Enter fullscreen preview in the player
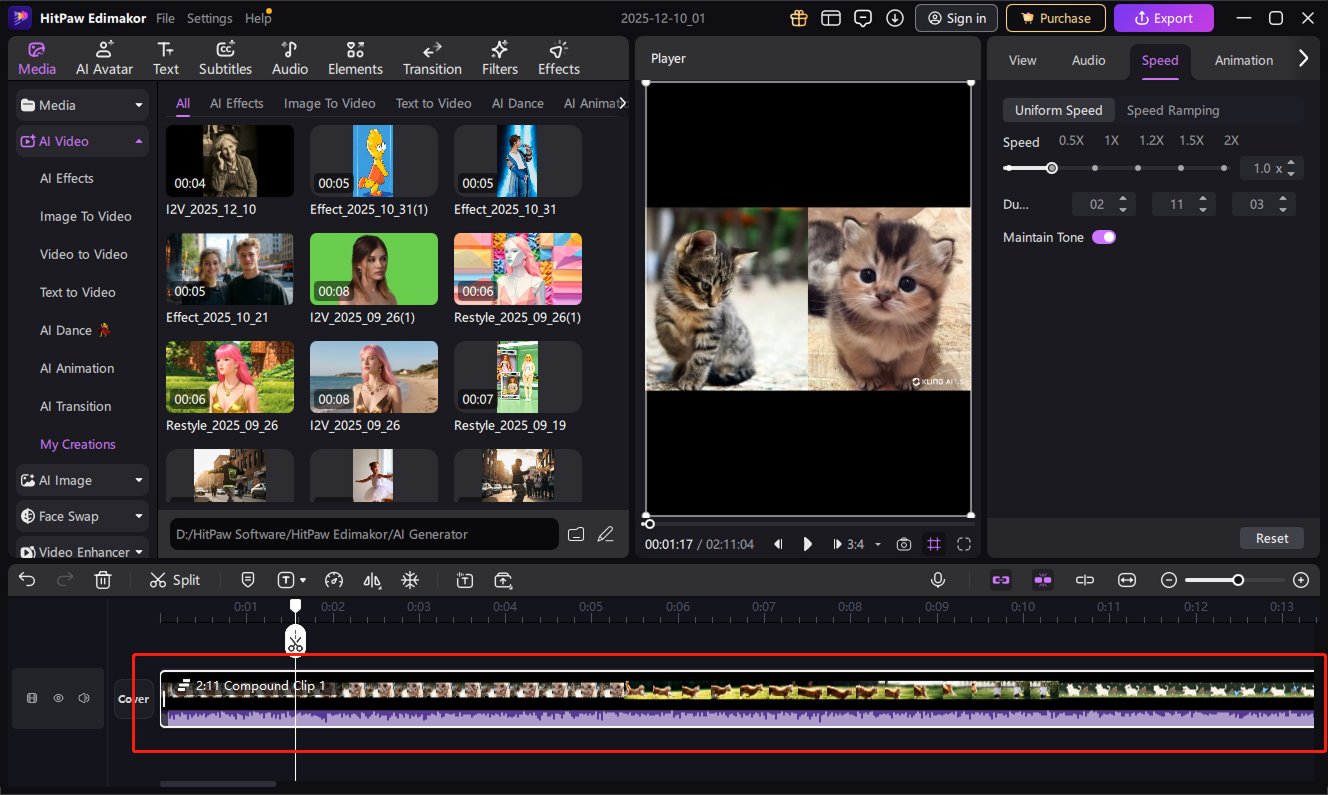Image resolution: width=1328 pixels, height=795 pixels. click(x=964, y=544)
